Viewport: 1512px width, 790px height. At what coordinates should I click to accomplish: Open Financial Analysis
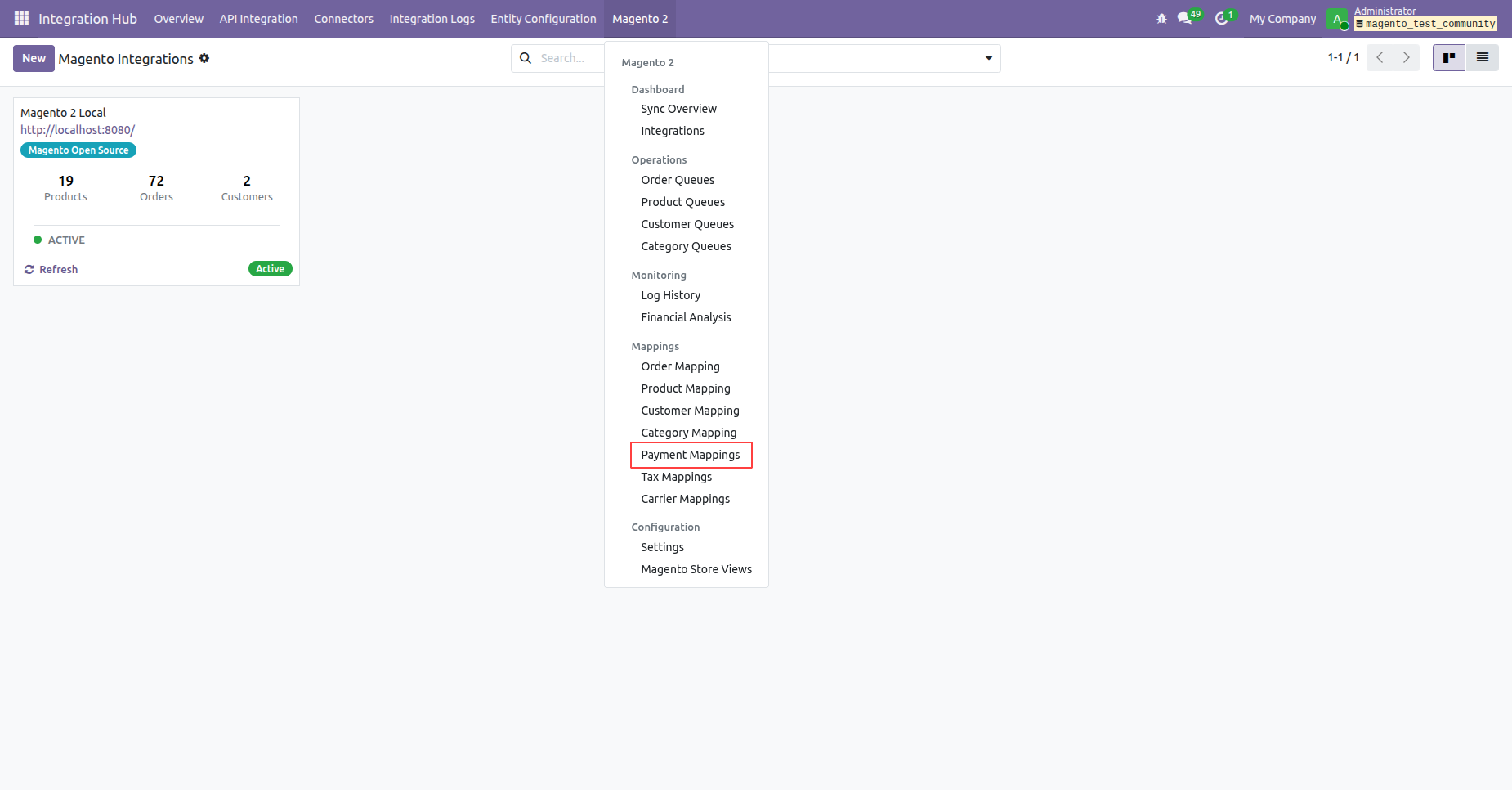coord(687,317)
